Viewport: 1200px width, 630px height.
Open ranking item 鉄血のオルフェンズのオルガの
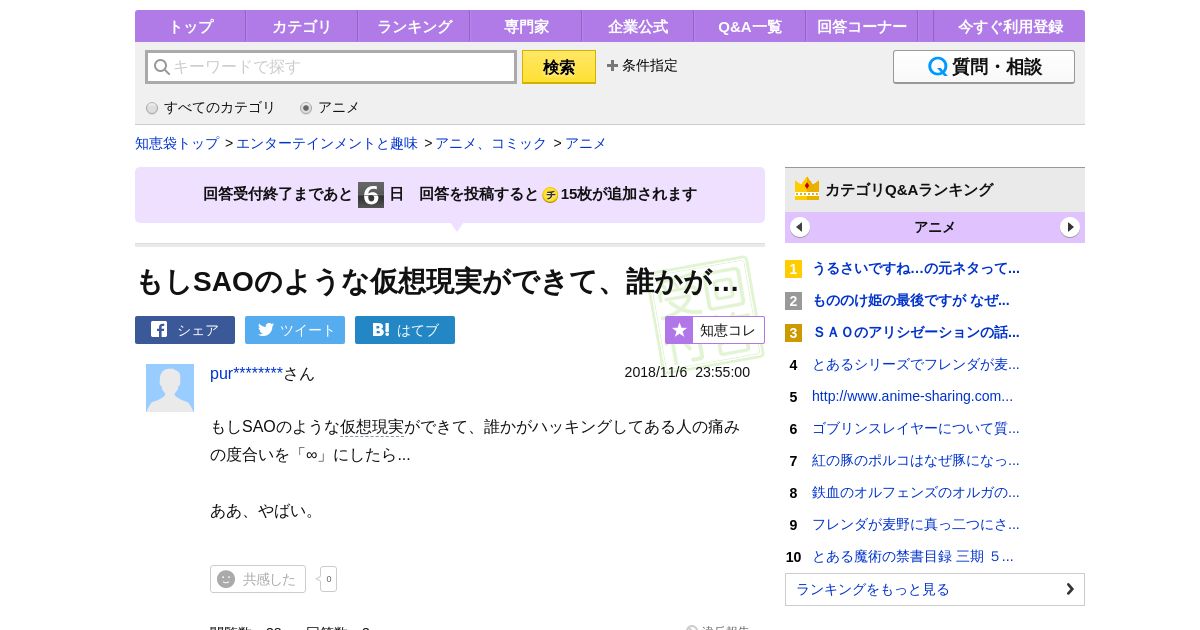(x=916, y=492)
